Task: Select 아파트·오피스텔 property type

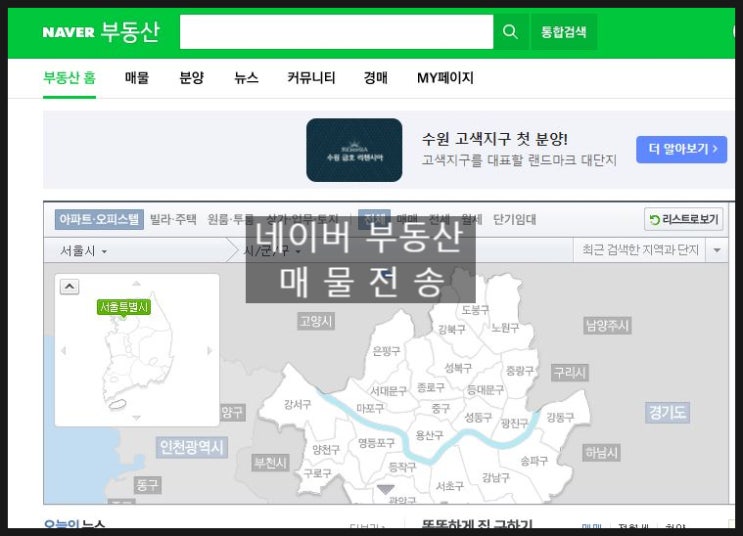Action: (99, 219)
